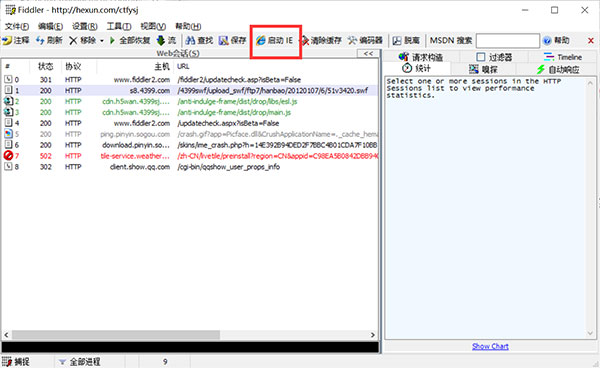Screen dimensions: 600x368
Task: Click the main.js URL in session 3
Action: (x=234, y=112)
